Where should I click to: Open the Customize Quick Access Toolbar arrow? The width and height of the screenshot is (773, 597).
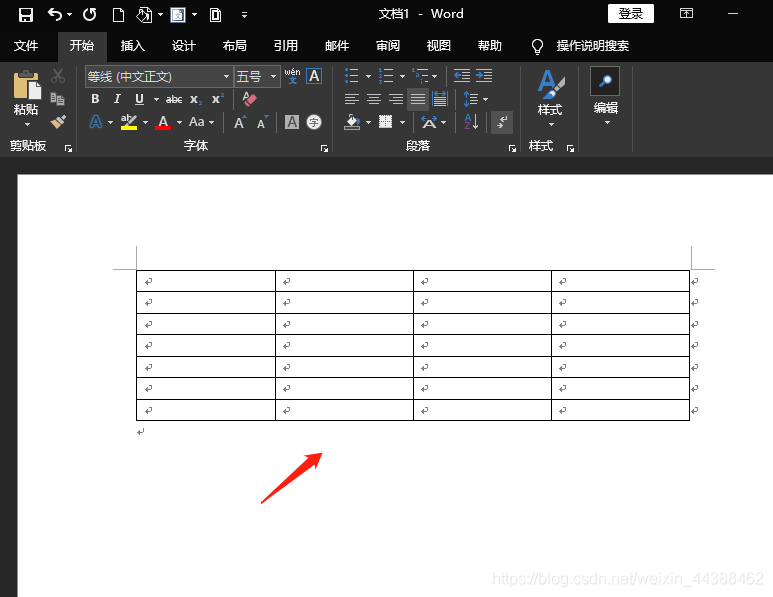tap(244, 15)
